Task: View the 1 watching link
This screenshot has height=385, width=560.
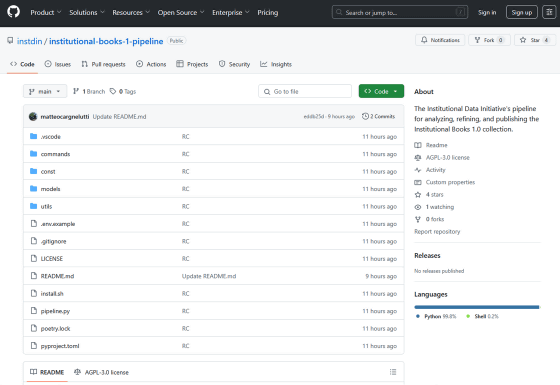Action: coord(434,207)
